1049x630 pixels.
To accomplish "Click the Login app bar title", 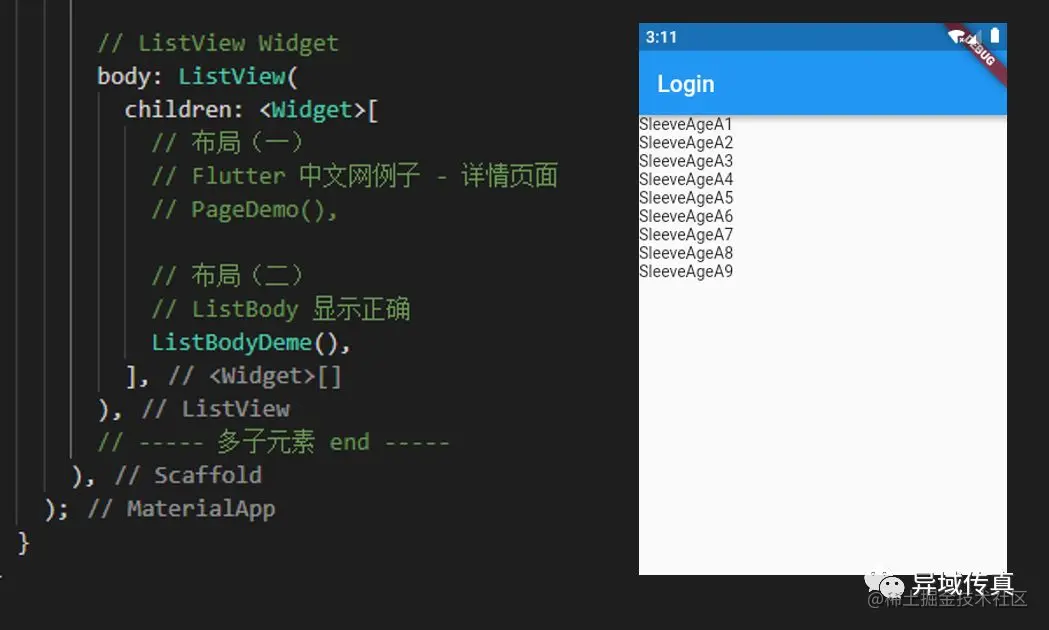I will point(686,84).
